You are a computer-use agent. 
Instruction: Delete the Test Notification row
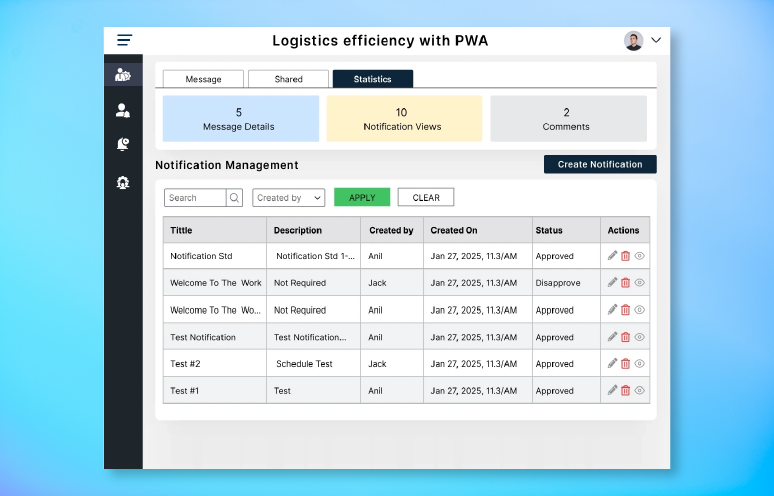(625, 337)
